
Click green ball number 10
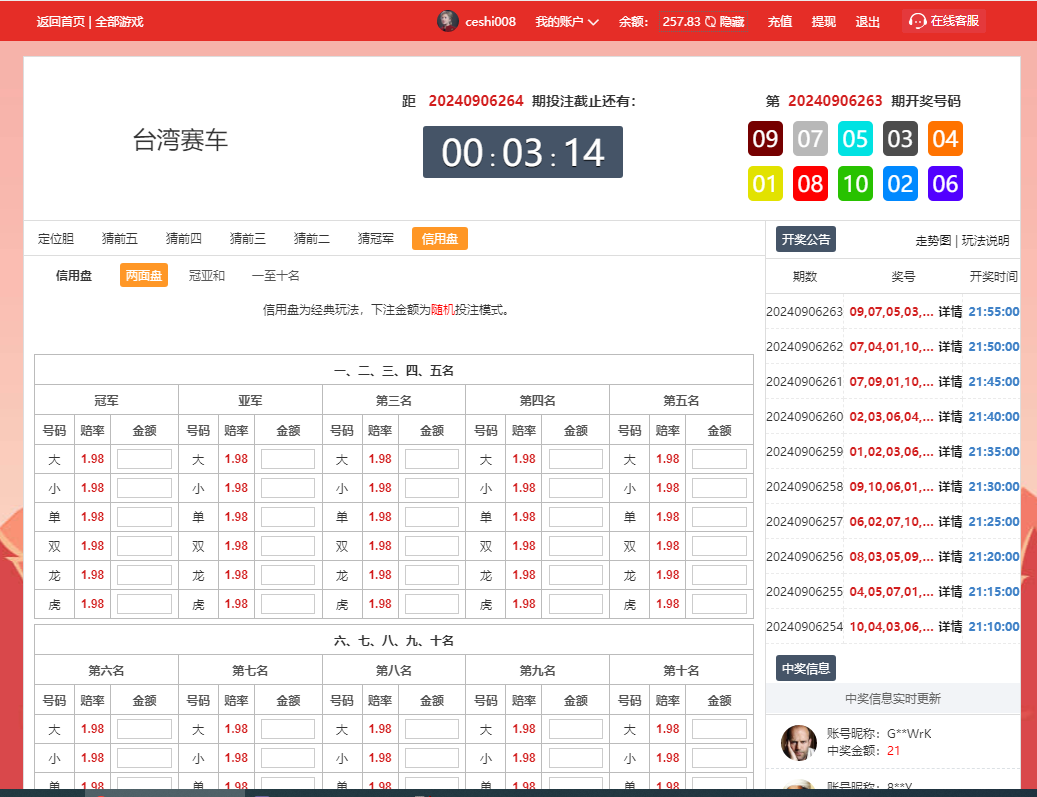click(x=855, y=183)
